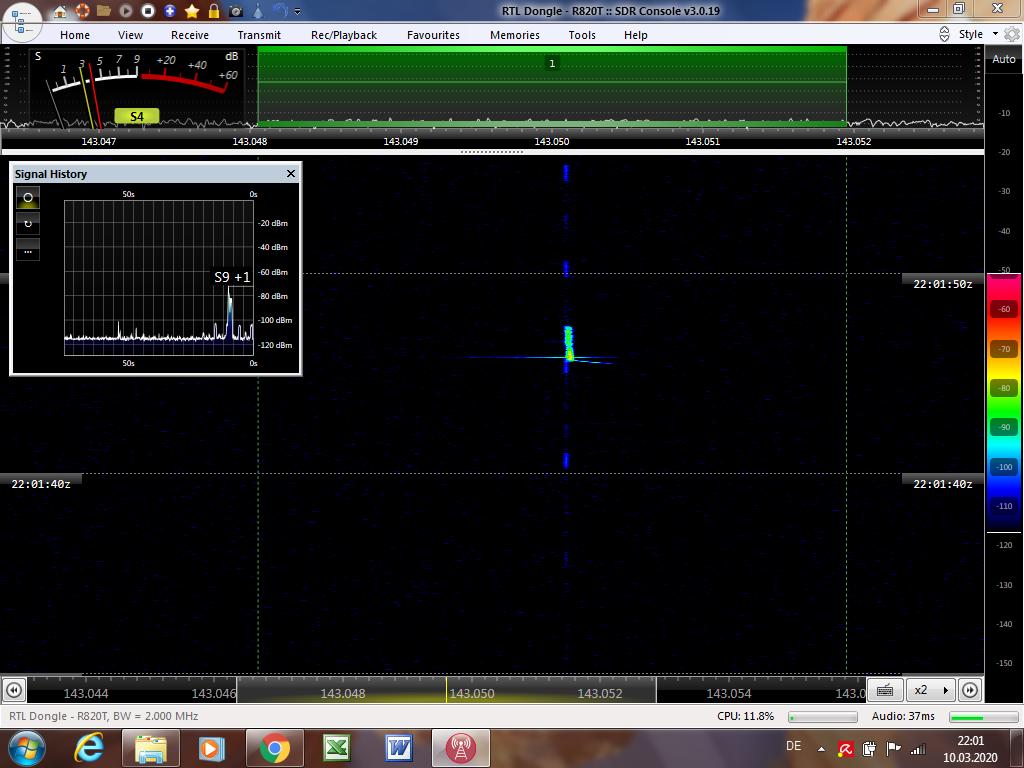Image resolution: width=1024 pixels, height=768 pixels.
Task: Click the padlock lock icon in toolbar
Action: coord(214,11)
